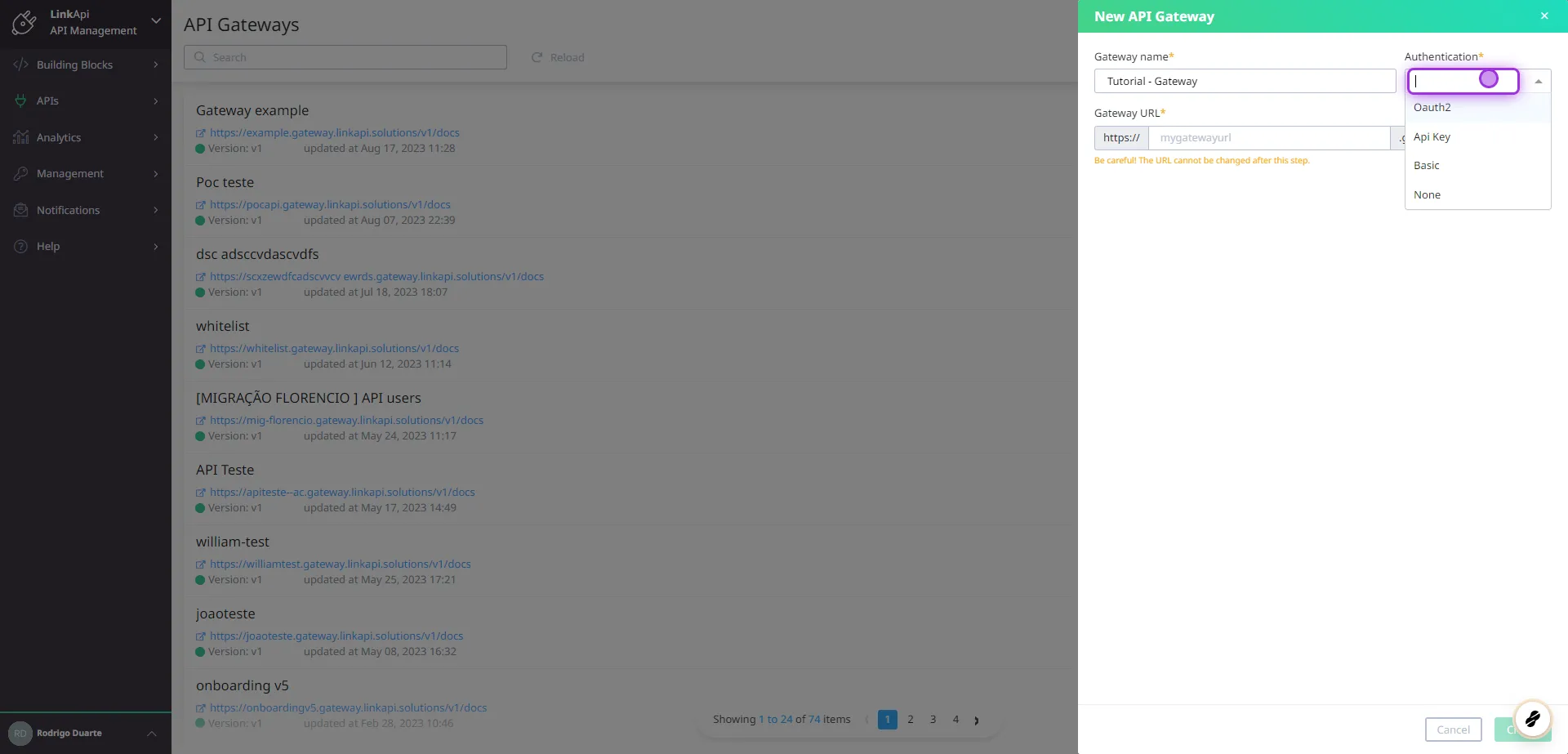Viewport: 1568px width, 754px height.
Task: Open the Help question mark icon
Action: tap(20, 246)
